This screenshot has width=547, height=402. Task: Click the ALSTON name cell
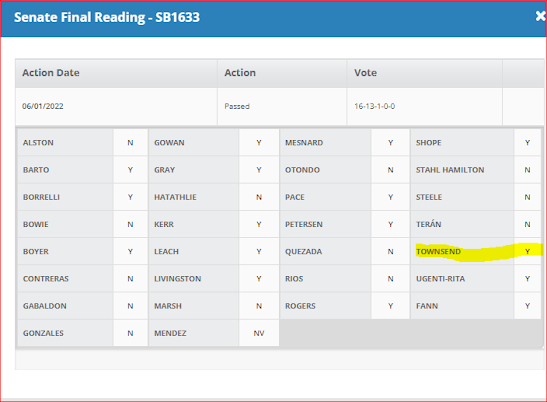(65, 142)
